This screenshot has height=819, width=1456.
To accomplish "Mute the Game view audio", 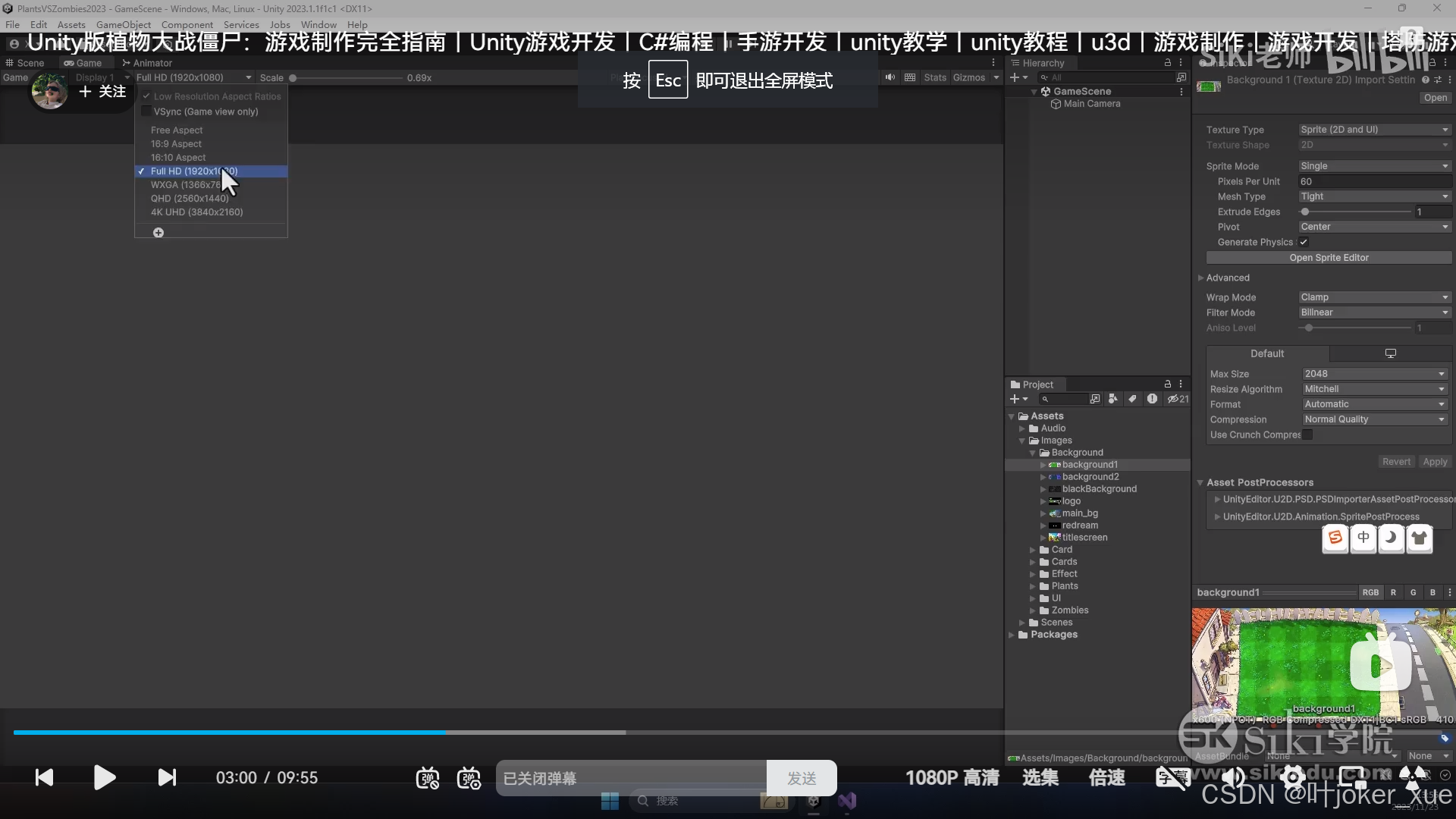I will 890,77.
